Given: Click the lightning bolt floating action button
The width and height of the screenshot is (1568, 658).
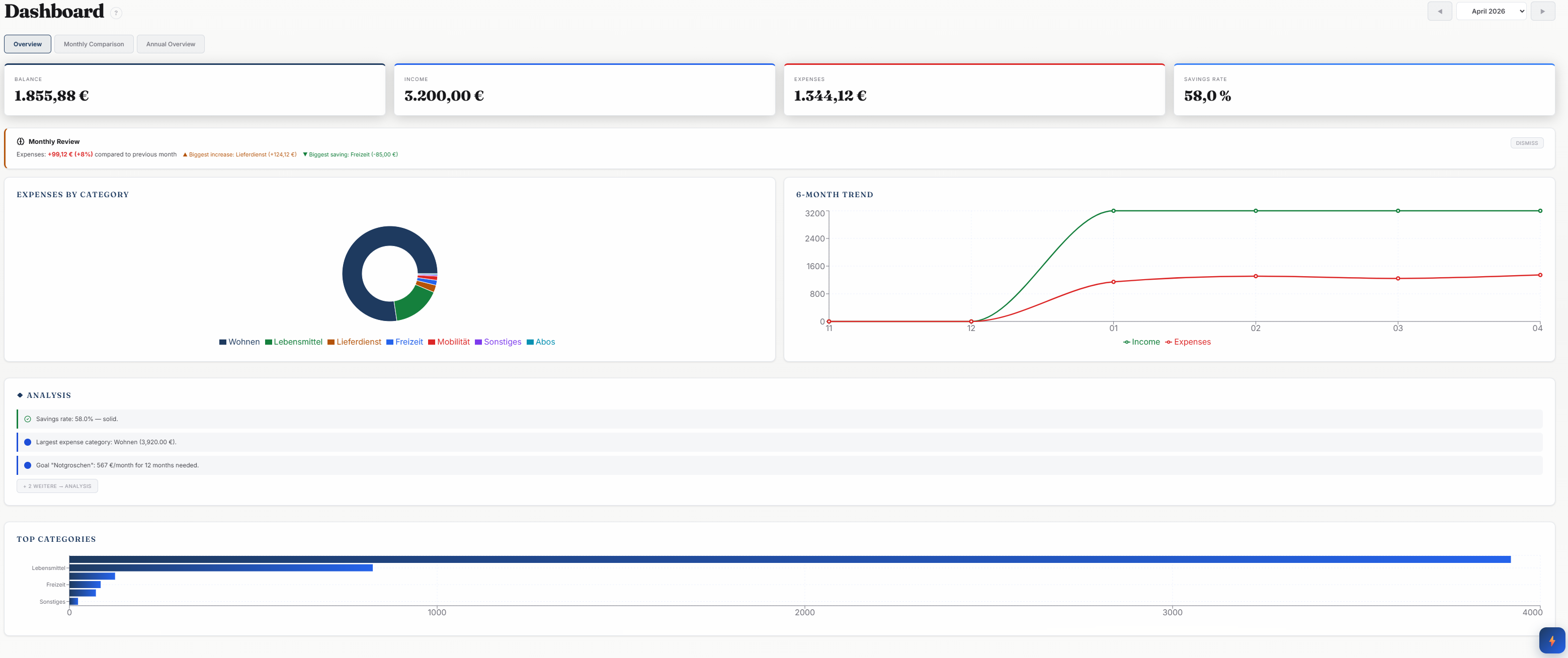Looking at the screenshot, I should [x=1551, y=640].
